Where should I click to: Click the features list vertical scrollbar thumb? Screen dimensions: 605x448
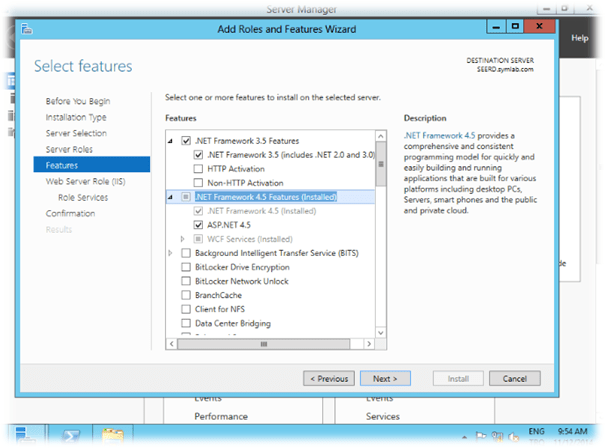380,166
